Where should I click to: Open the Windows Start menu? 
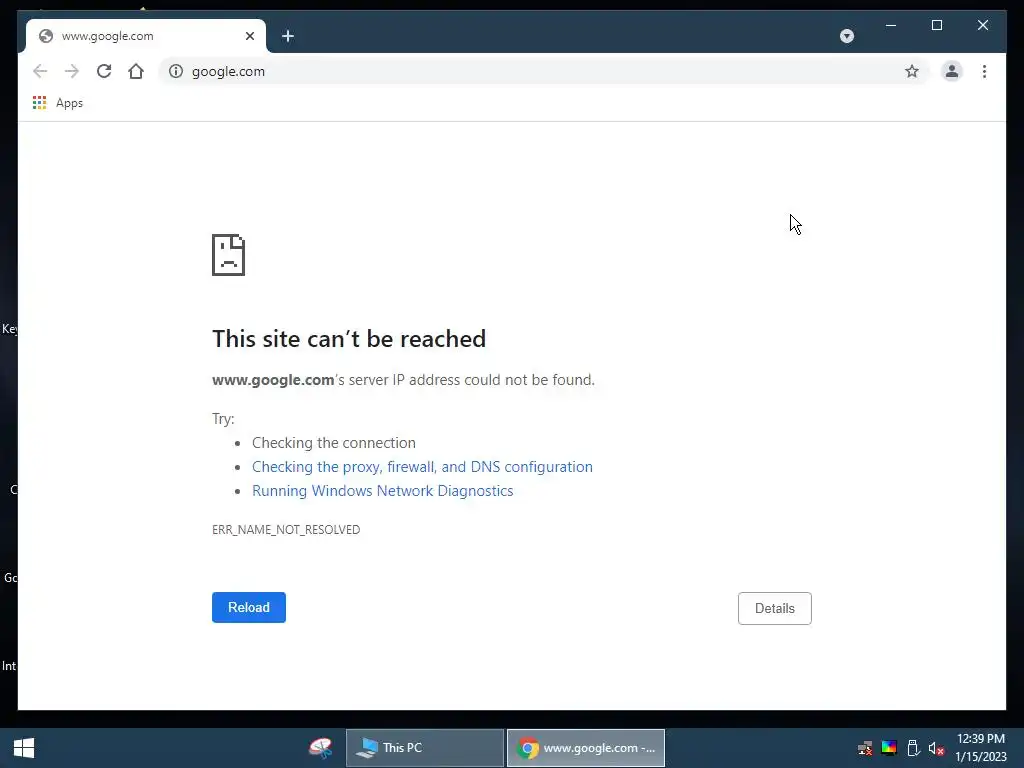(24, 748)
